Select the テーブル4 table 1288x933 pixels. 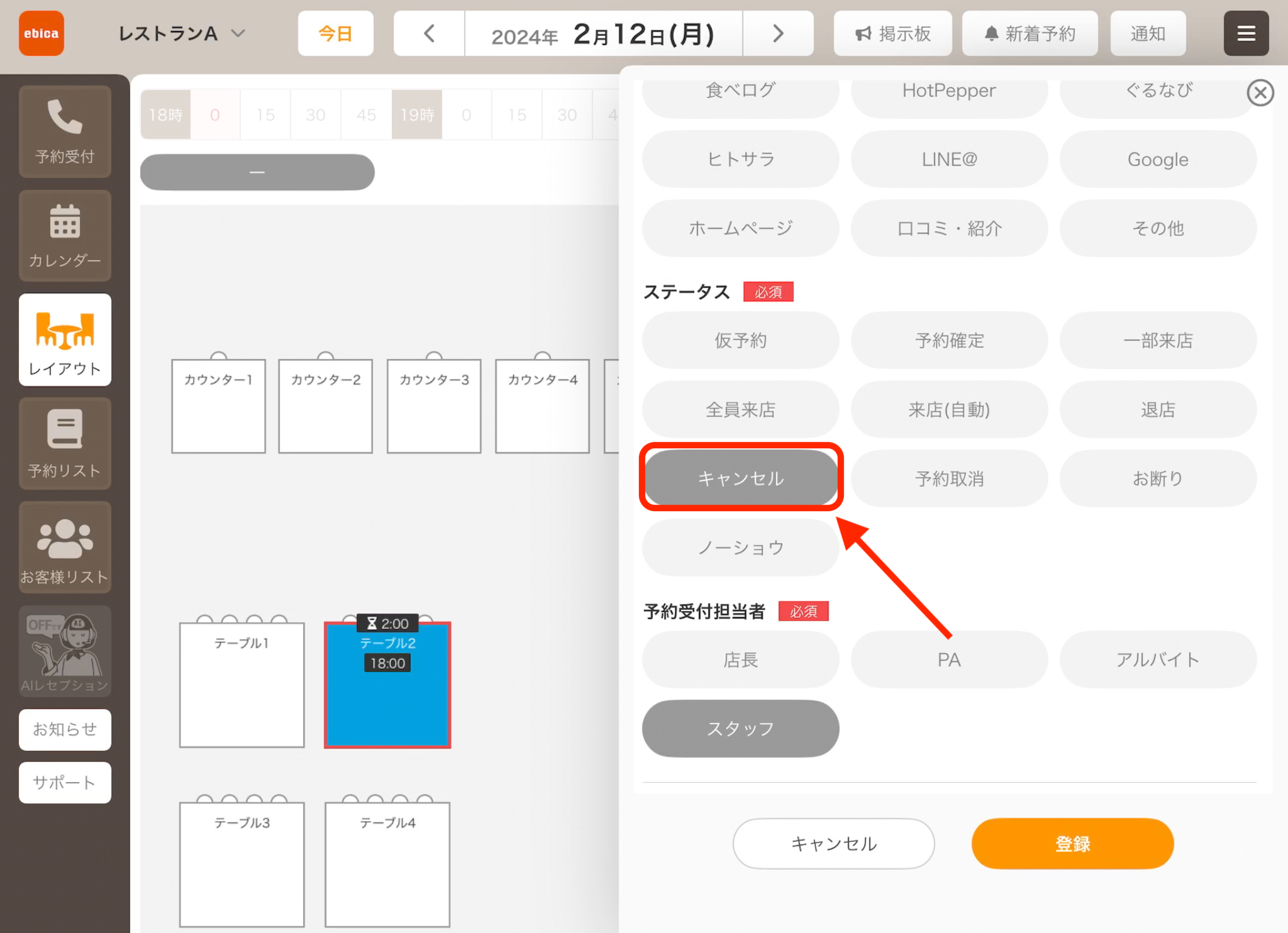click(387, 864)
